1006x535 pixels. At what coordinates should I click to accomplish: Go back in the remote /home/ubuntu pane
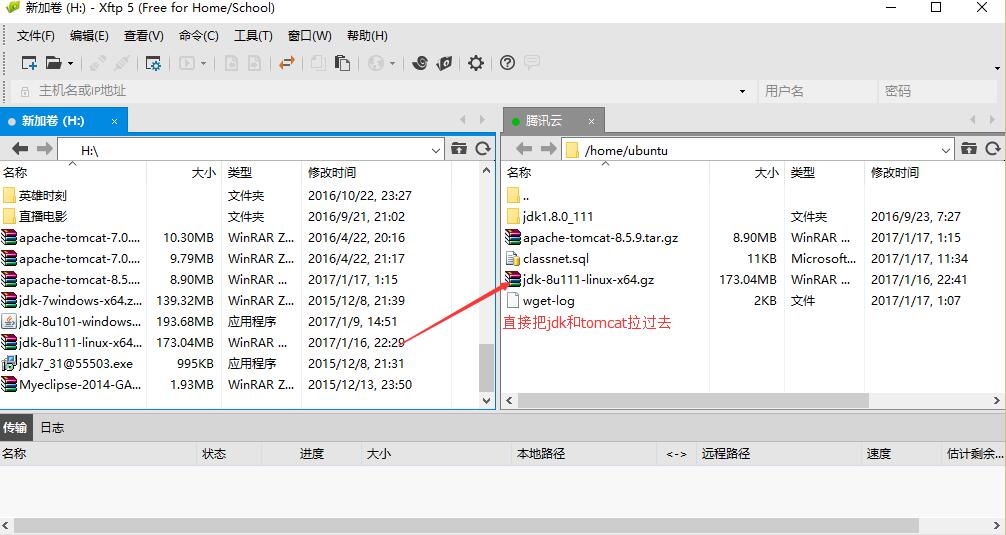coord(524,149)
